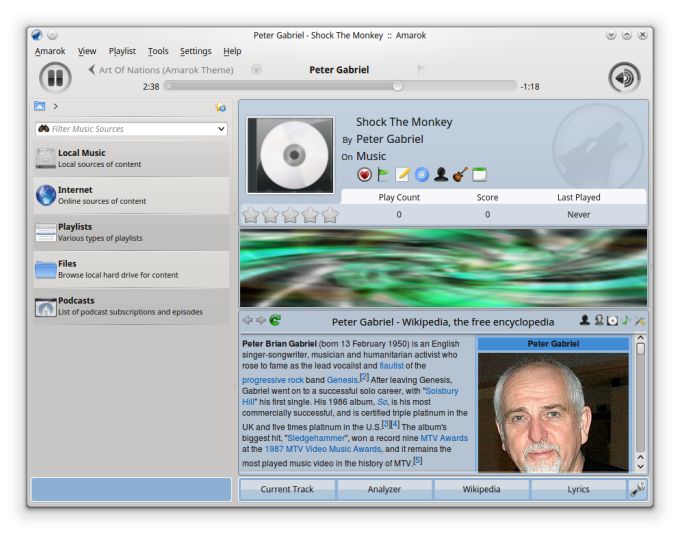Click the blue circle track action icon

coord(422,174)
